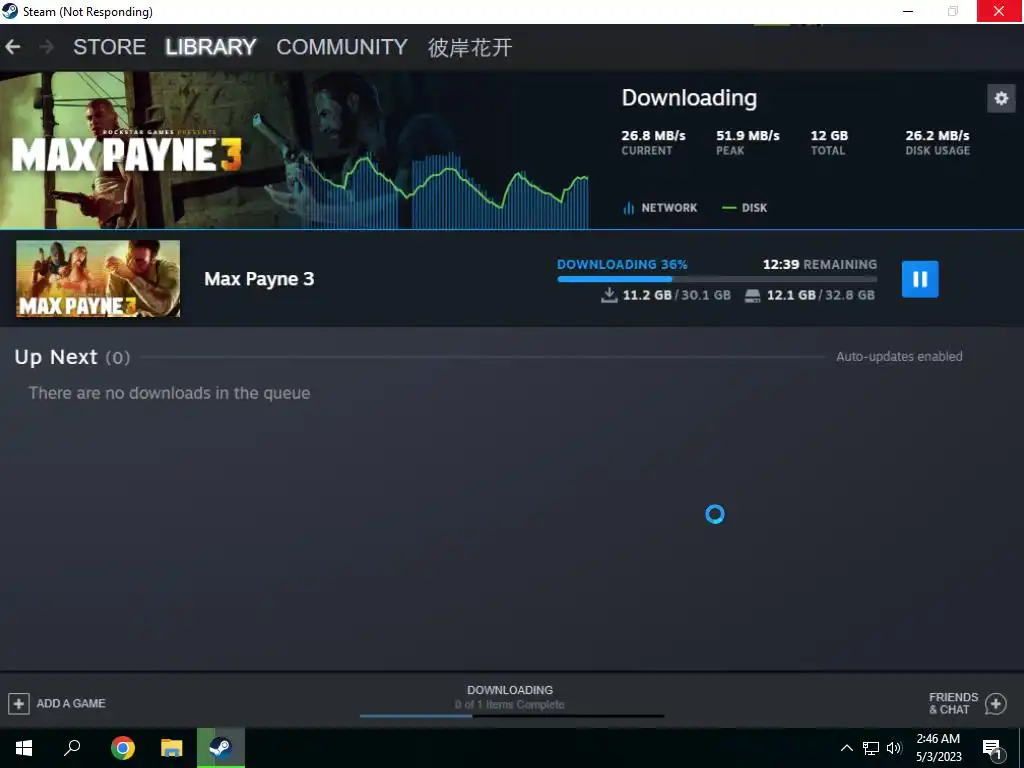This screenshot has height=768, width=1024.
Task: Open download settings gear icon
Action: 1000,99
